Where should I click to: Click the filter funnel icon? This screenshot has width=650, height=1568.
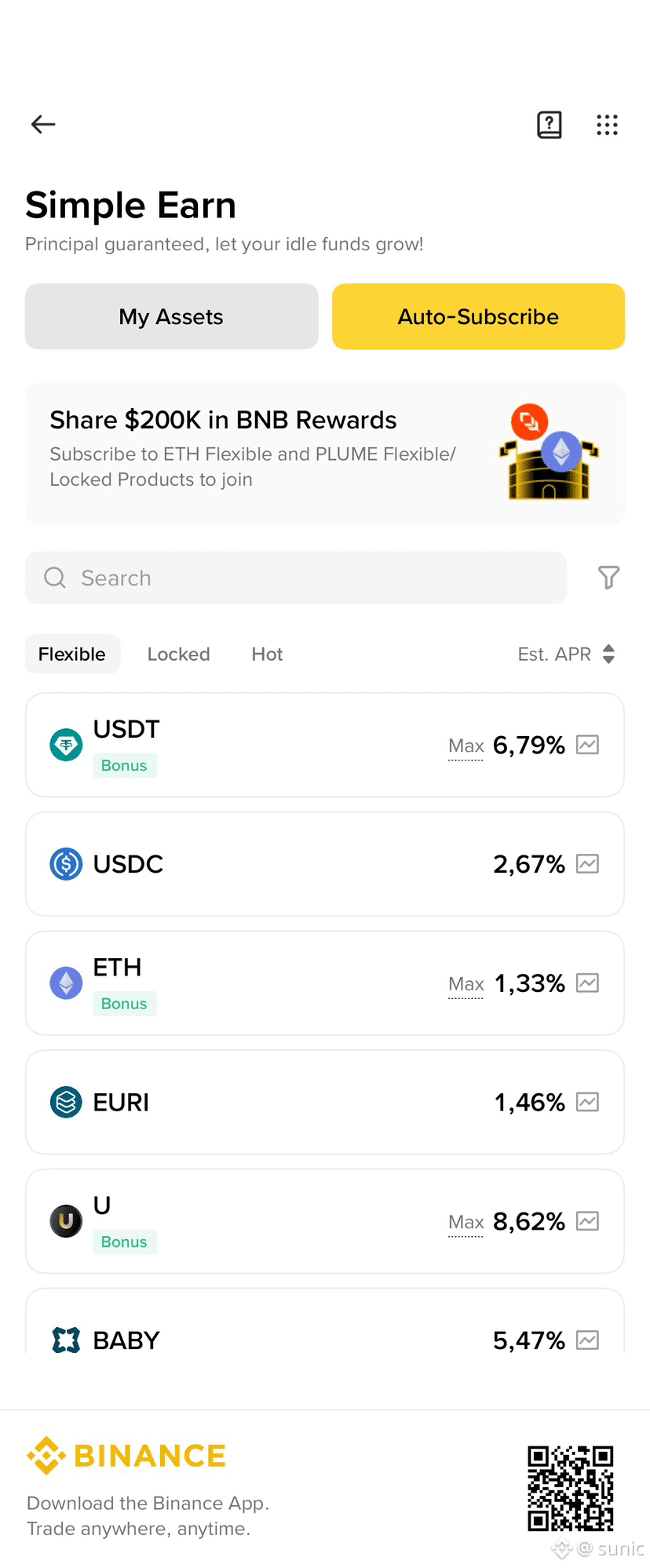pos(608,578)
